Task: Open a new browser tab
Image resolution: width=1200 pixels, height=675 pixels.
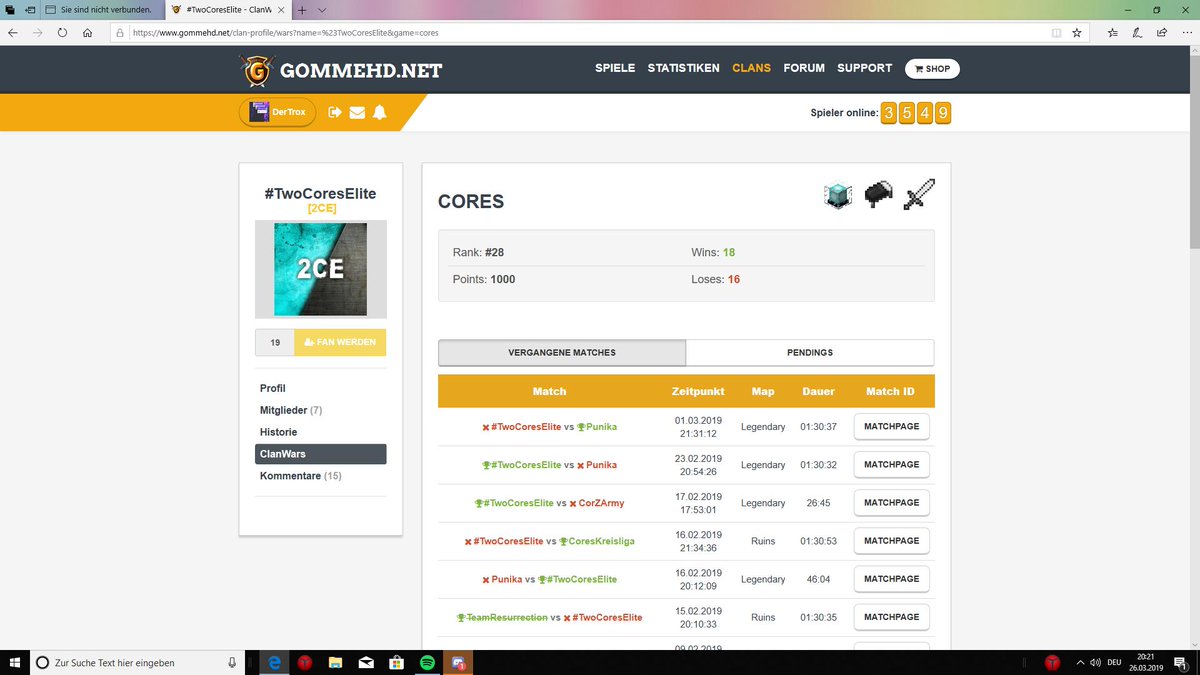Action: point(302,9)
